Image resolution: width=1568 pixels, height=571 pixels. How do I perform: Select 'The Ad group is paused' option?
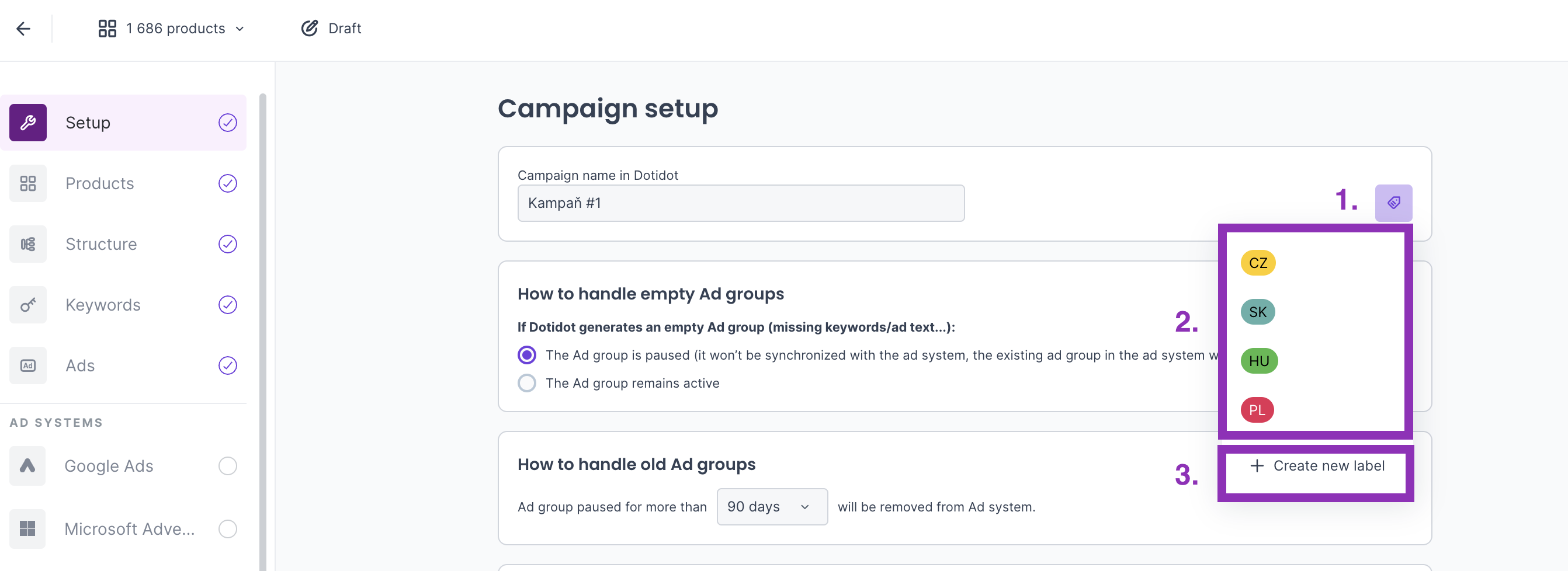pyautogui.click(x=526, y=355)
